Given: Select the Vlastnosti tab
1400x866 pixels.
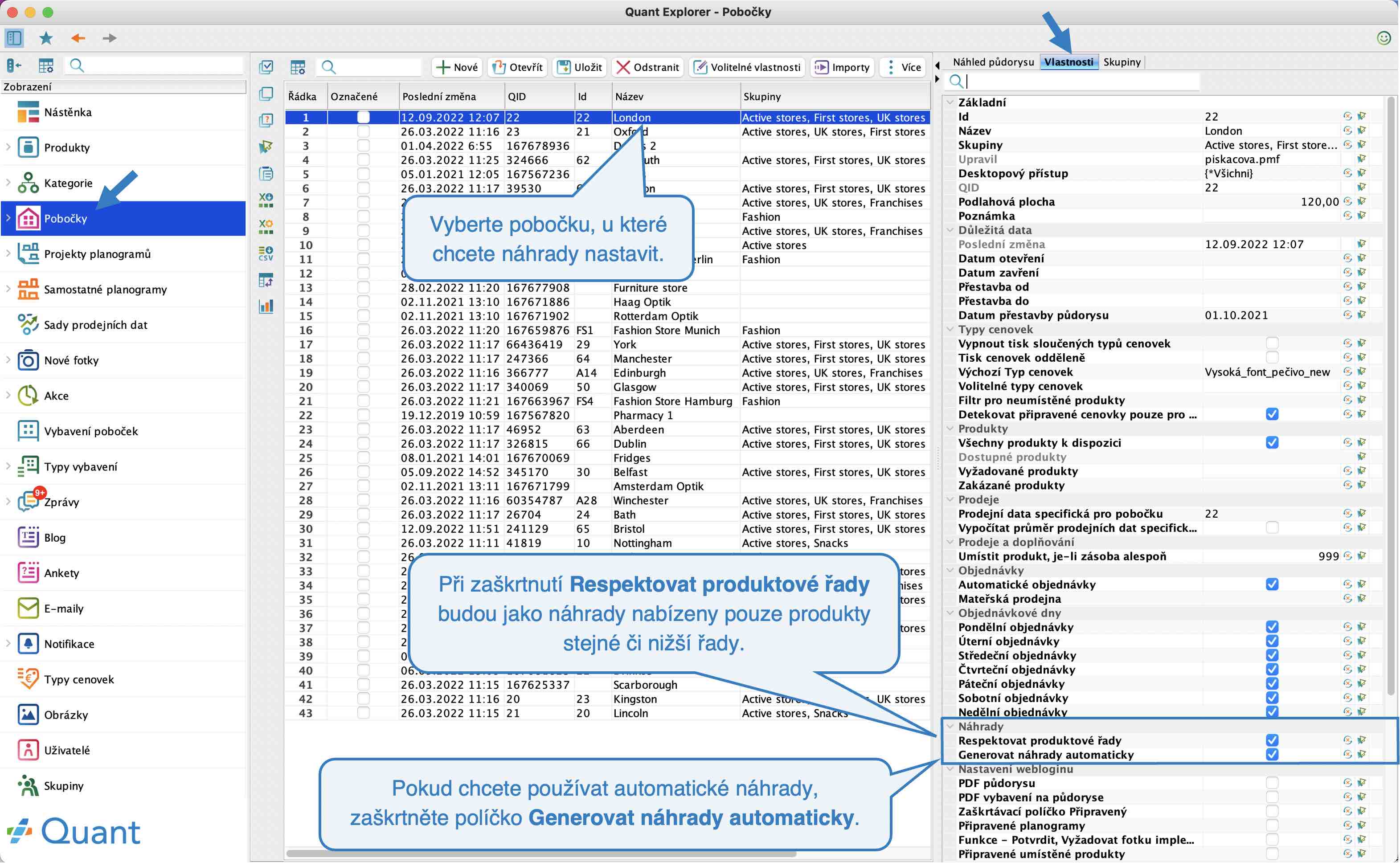Looking at the screenshot, I should tap(1068, 62).
